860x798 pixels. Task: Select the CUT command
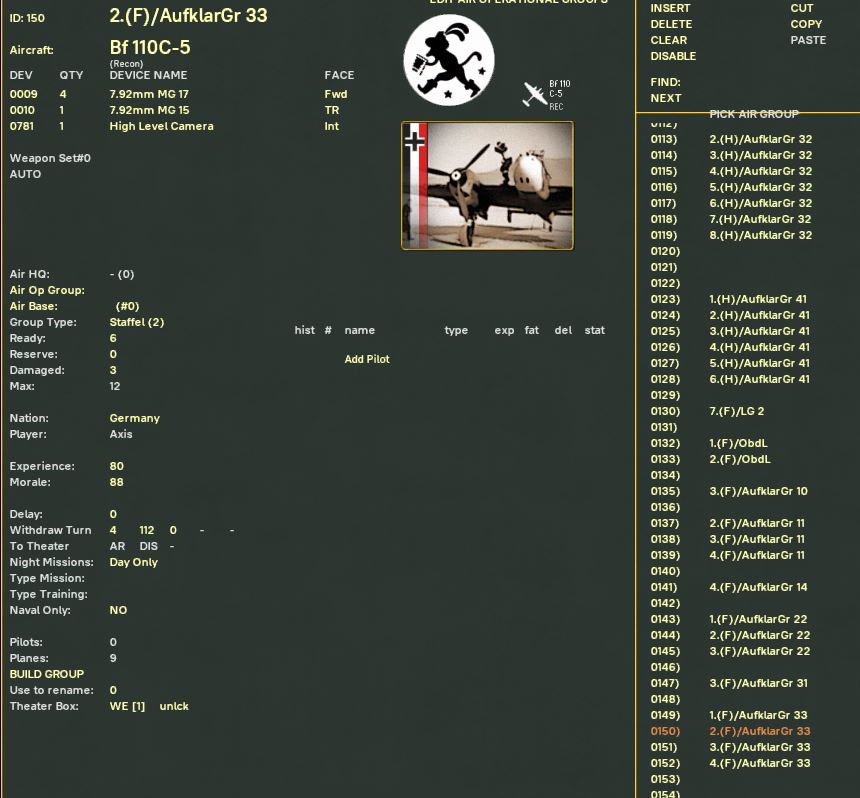[801, 8]
